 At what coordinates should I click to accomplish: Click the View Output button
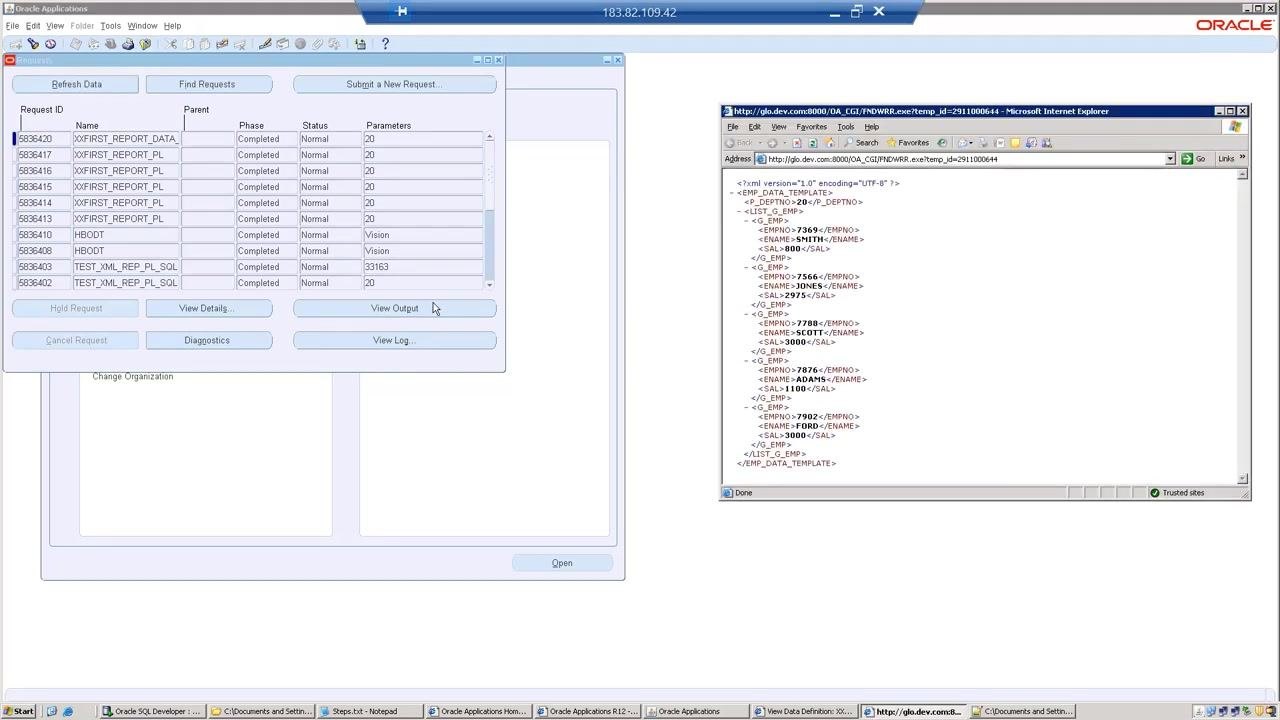394,308
